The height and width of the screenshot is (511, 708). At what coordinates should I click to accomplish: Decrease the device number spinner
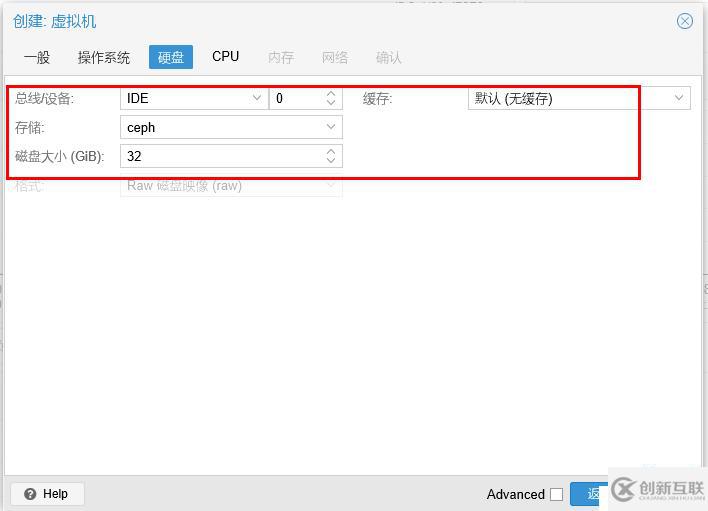tap(331, 103)
